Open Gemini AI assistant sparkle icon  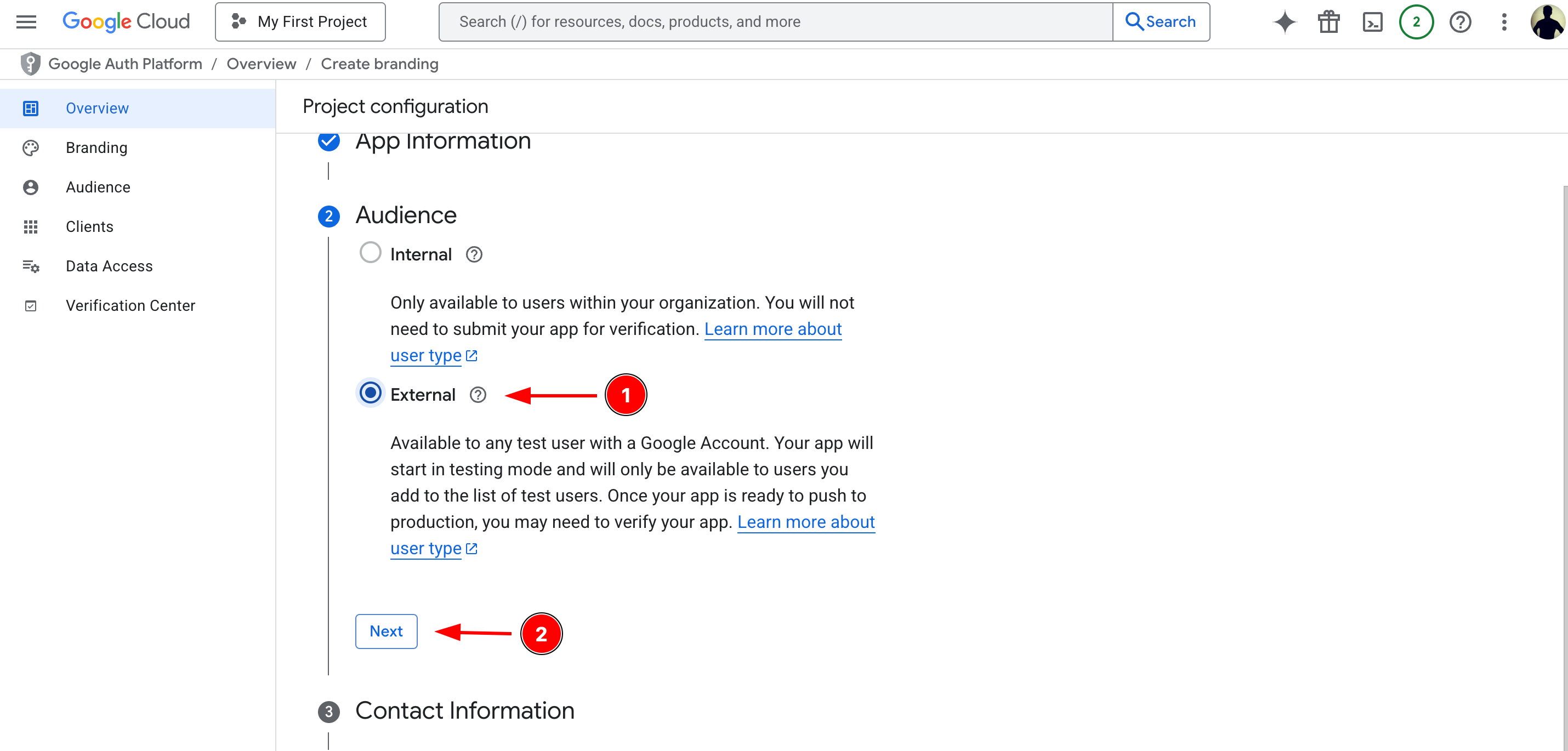click(x=1285, y=22)
